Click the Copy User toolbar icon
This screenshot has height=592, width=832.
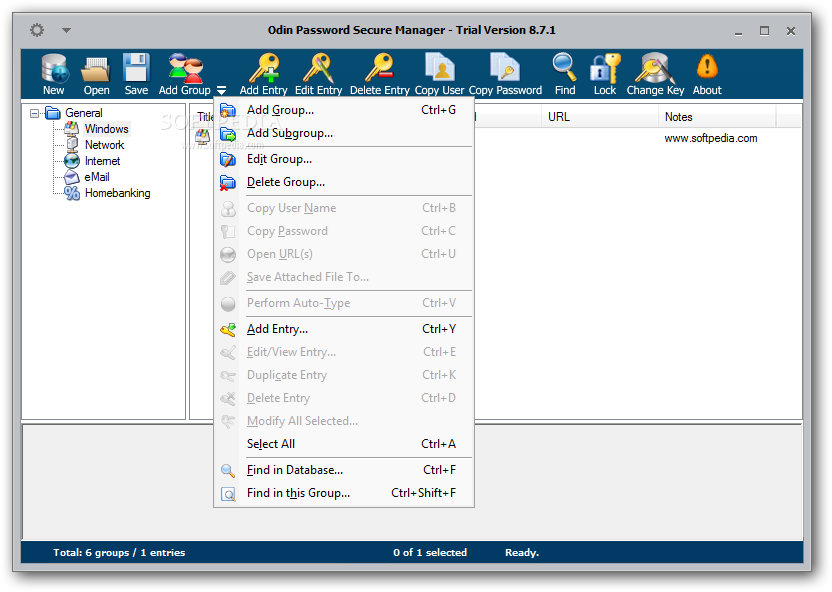click(x=439, y=68)
